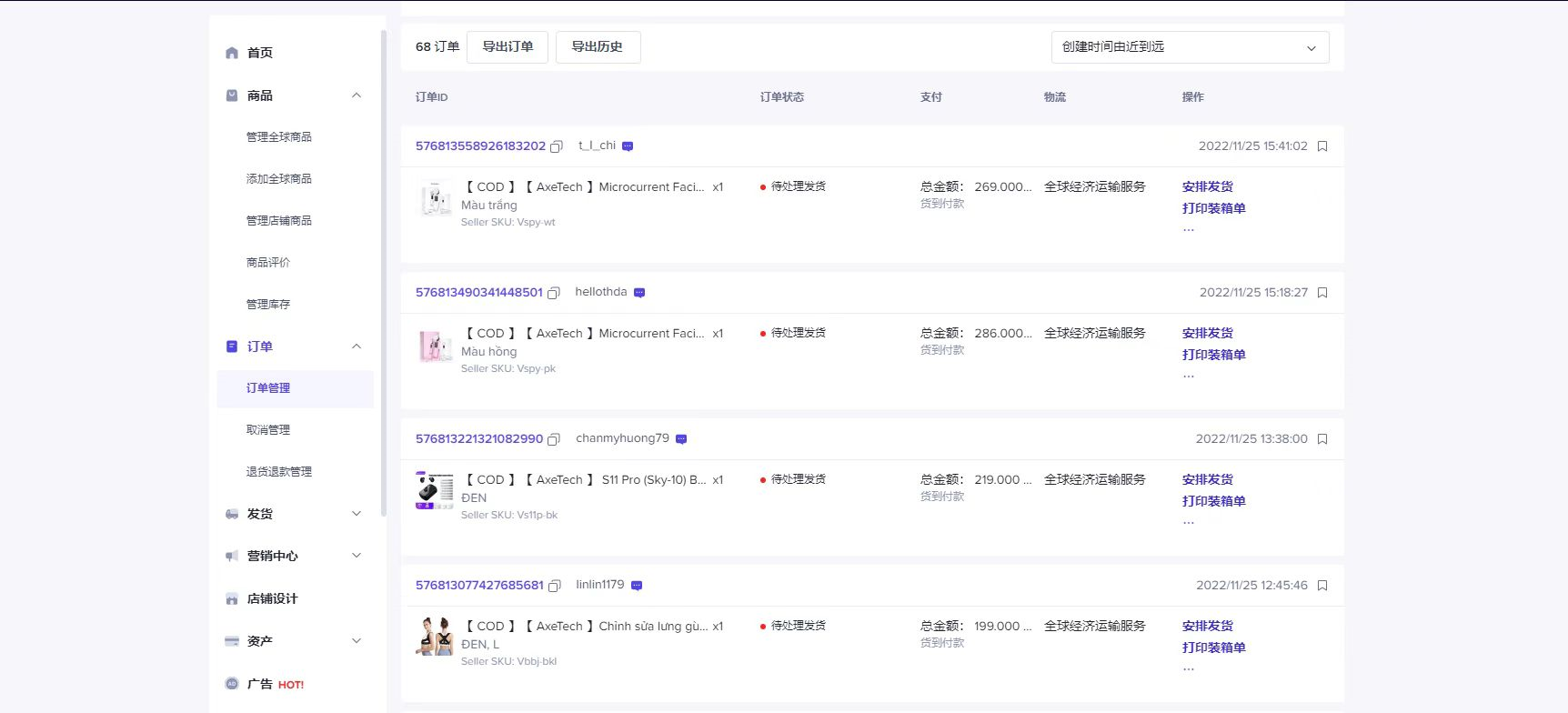Toggle bookmark on the 12:45:46 order

(x=1322, y=586)
